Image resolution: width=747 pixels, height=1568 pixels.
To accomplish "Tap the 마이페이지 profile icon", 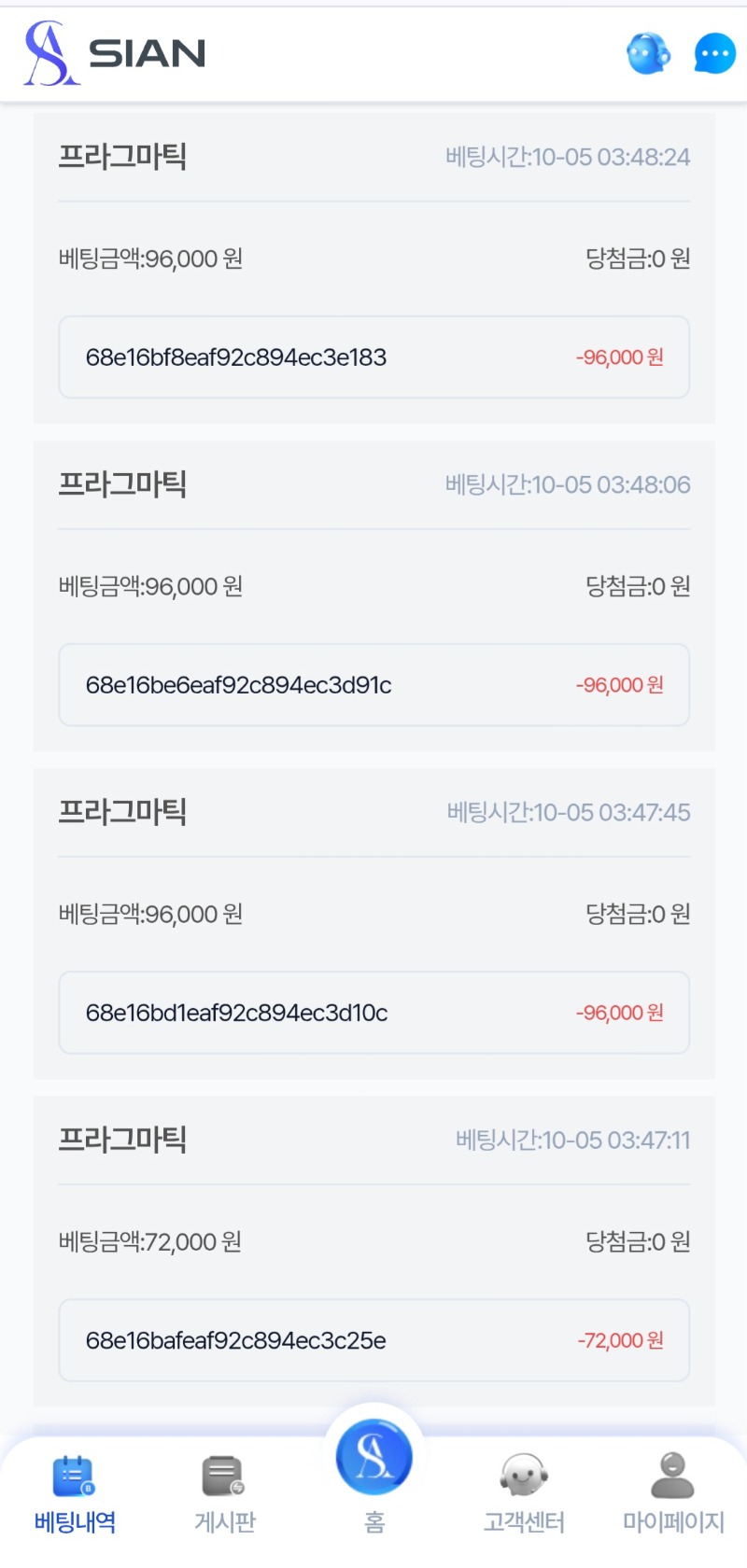I will click(672, 1476).
